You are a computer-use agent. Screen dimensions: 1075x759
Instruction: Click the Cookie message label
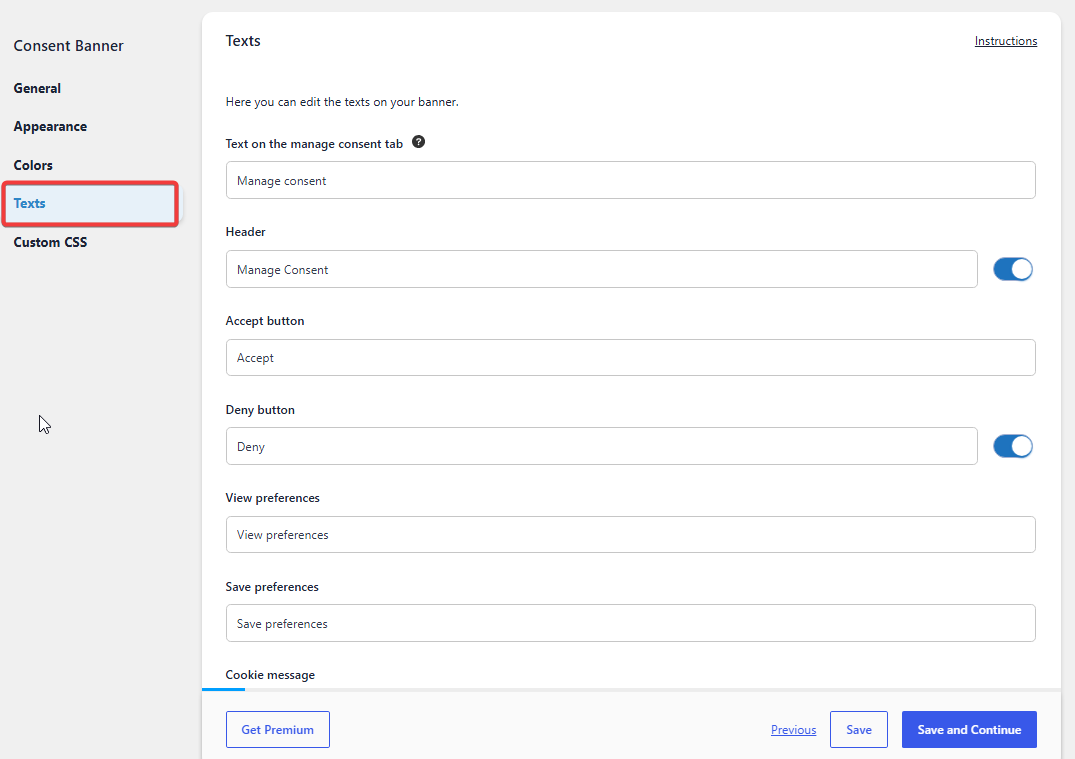coord(270,675)
